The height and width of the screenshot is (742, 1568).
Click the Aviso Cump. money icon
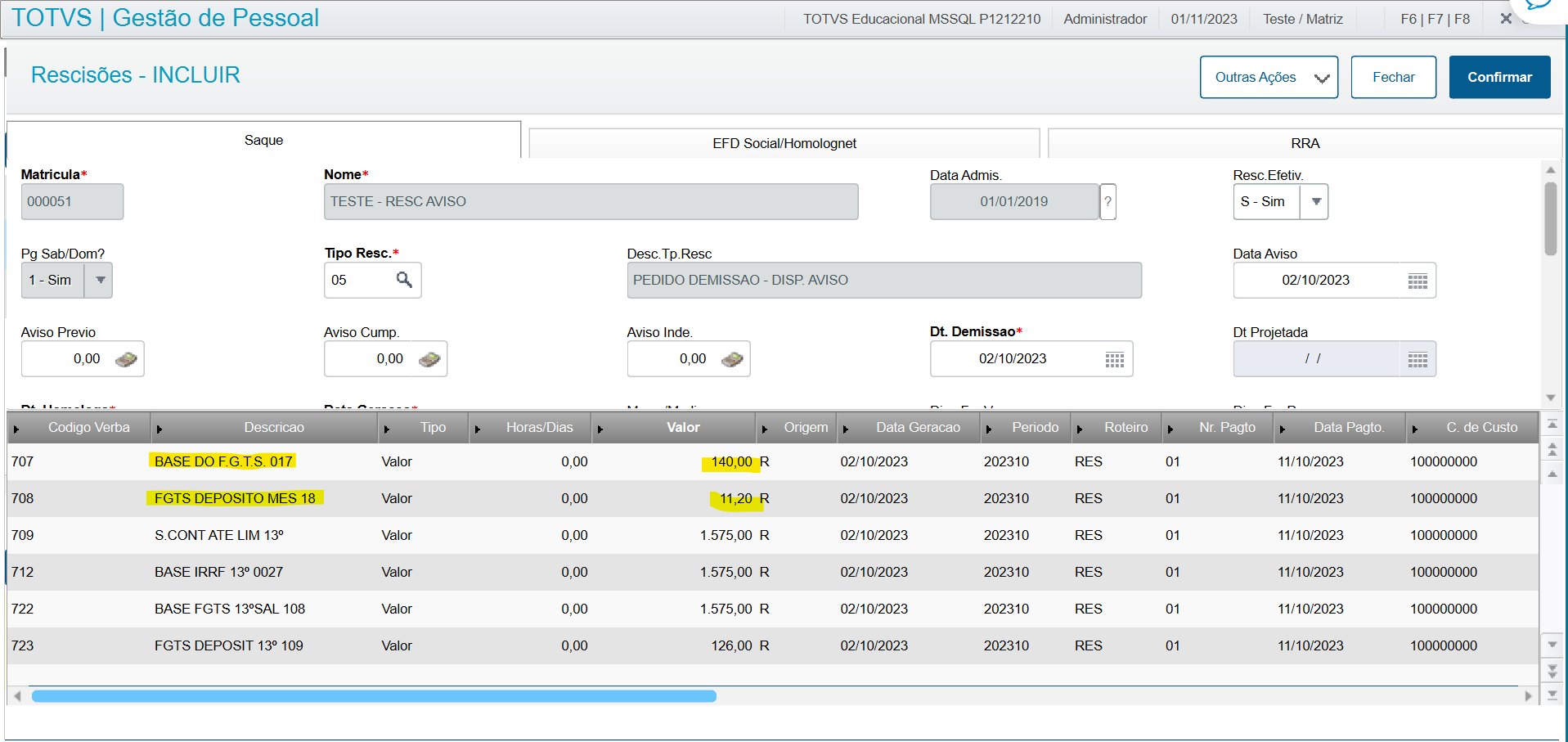429,359
